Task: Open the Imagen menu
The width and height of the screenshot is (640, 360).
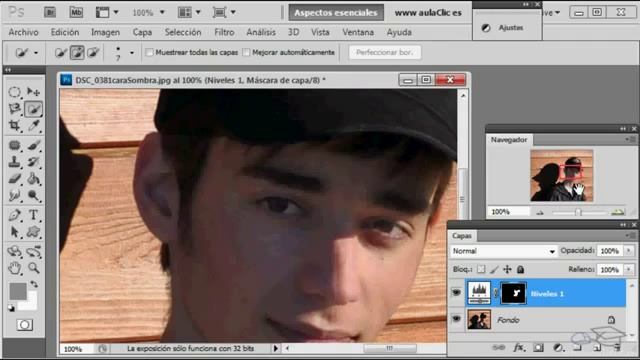Action: pyautogui.click(x=105, y=32)
